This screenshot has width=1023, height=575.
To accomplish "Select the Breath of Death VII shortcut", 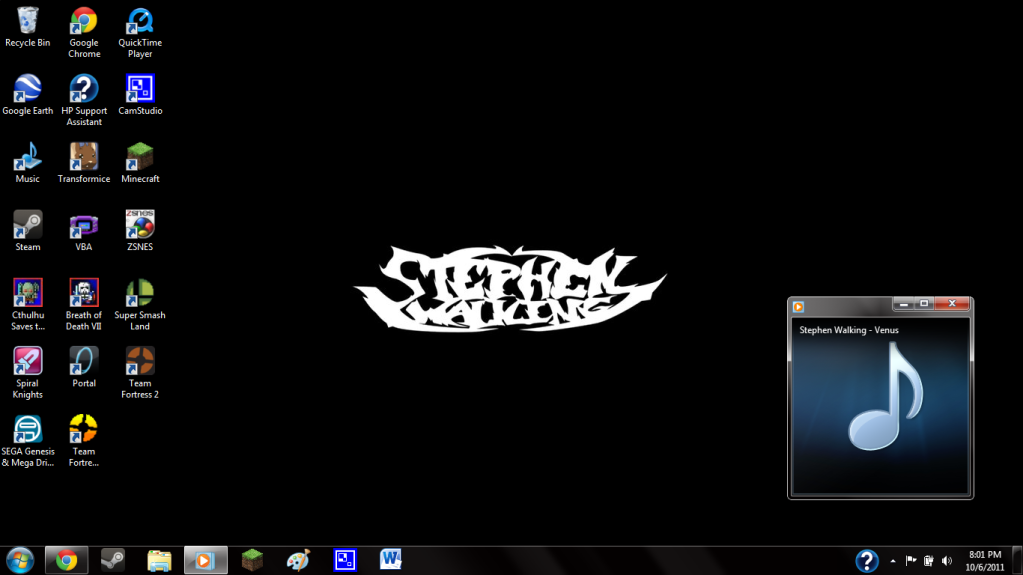I will 84,305.
